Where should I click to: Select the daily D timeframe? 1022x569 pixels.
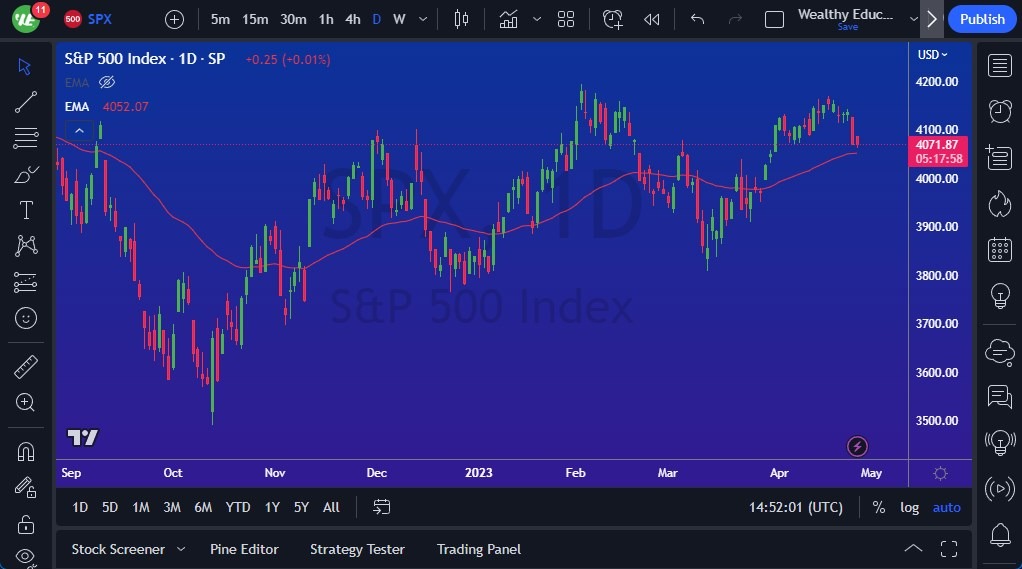tap(377, 20)
